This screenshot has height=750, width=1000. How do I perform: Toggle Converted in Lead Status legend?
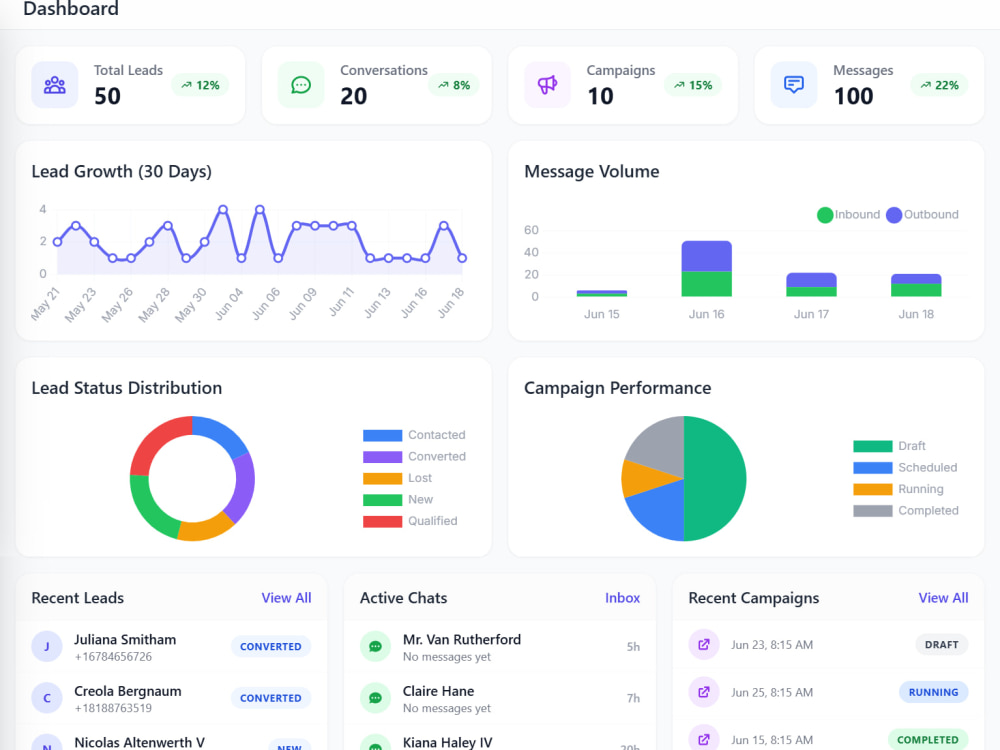click(x=415, y=457)
